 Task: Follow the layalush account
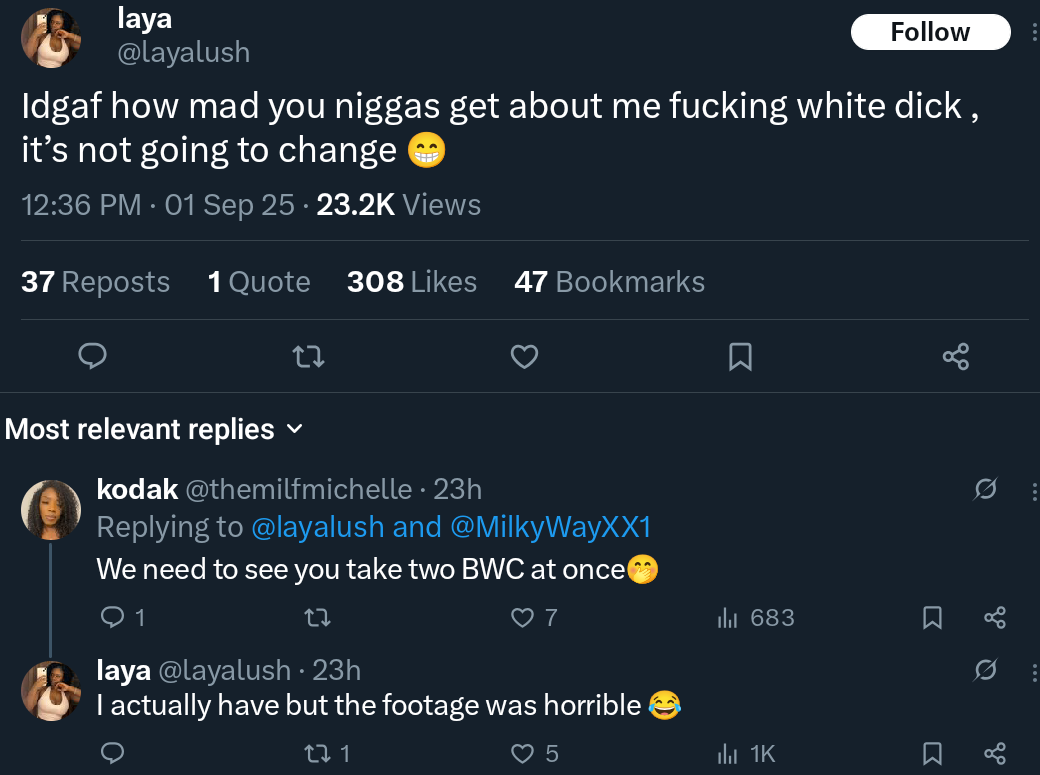coord(930,32)
